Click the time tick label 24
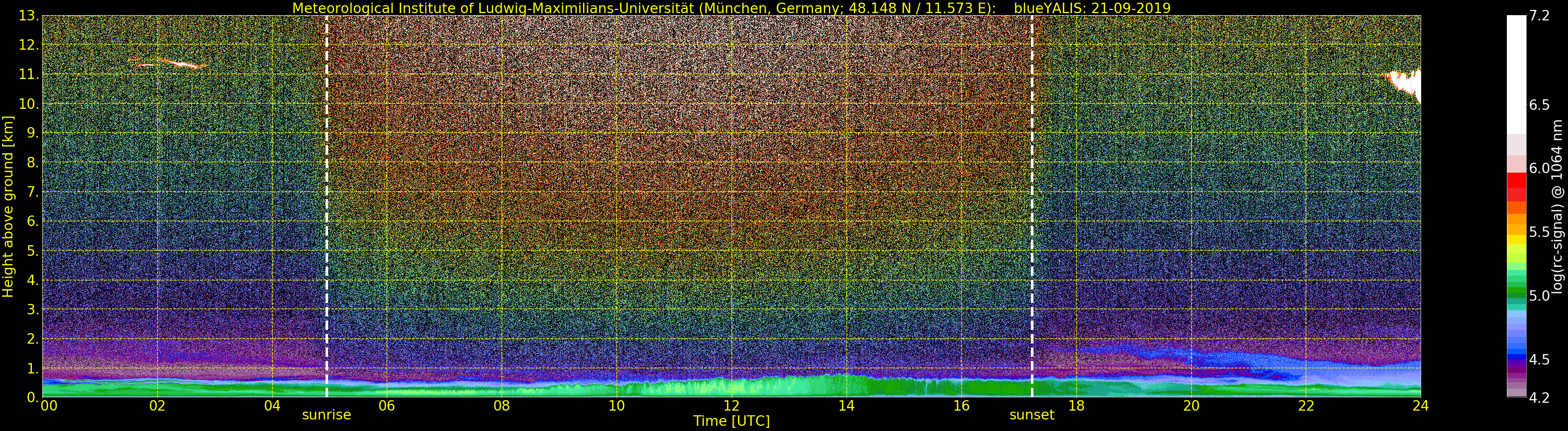1568x431 pixels. [1421, 406]
